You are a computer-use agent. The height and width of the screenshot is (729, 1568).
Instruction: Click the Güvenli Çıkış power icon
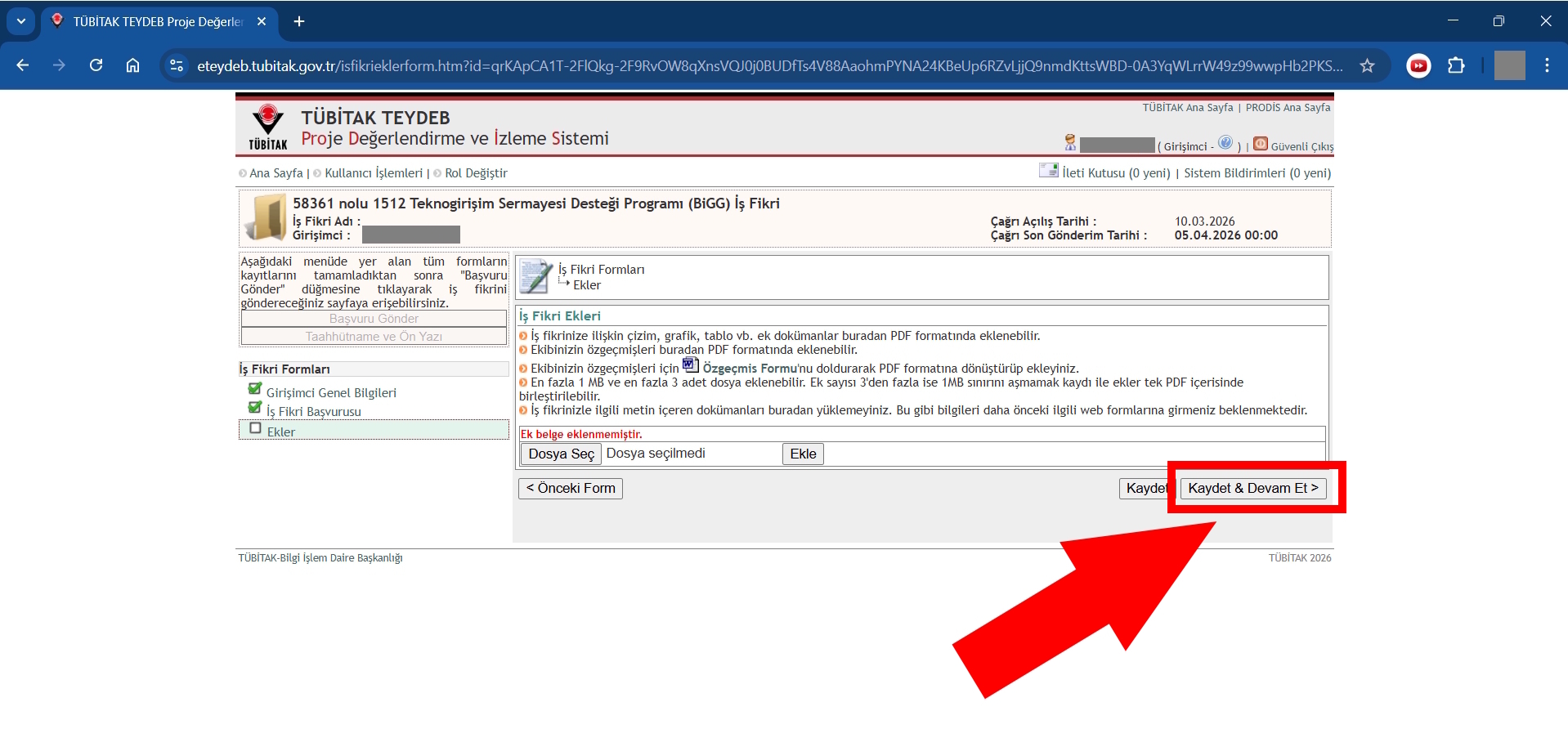1260,144
